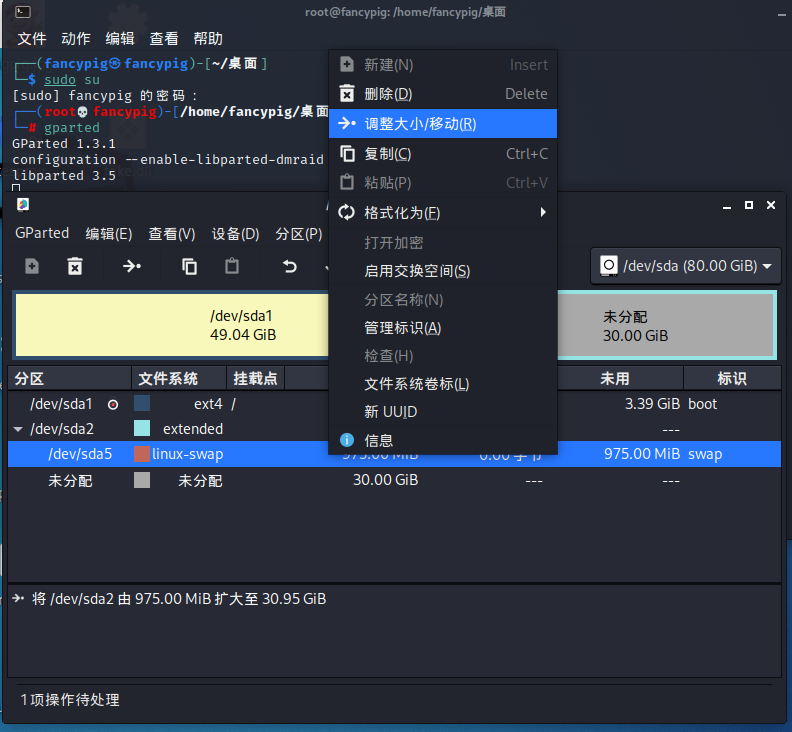
Task: Open the 帮助 menu in the terminal window
Action: pos(208,38)
